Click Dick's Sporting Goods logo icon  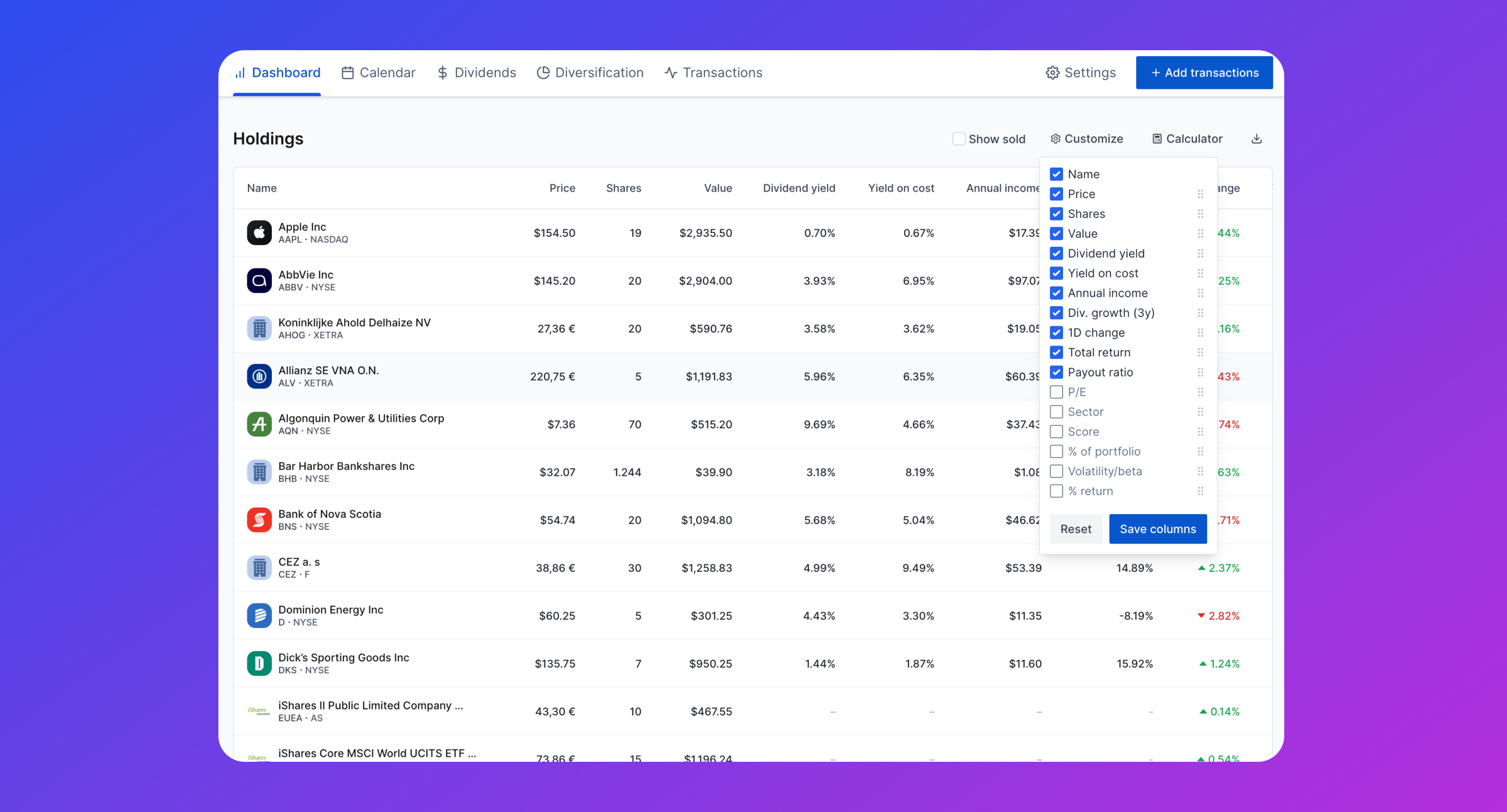(259, 664)
